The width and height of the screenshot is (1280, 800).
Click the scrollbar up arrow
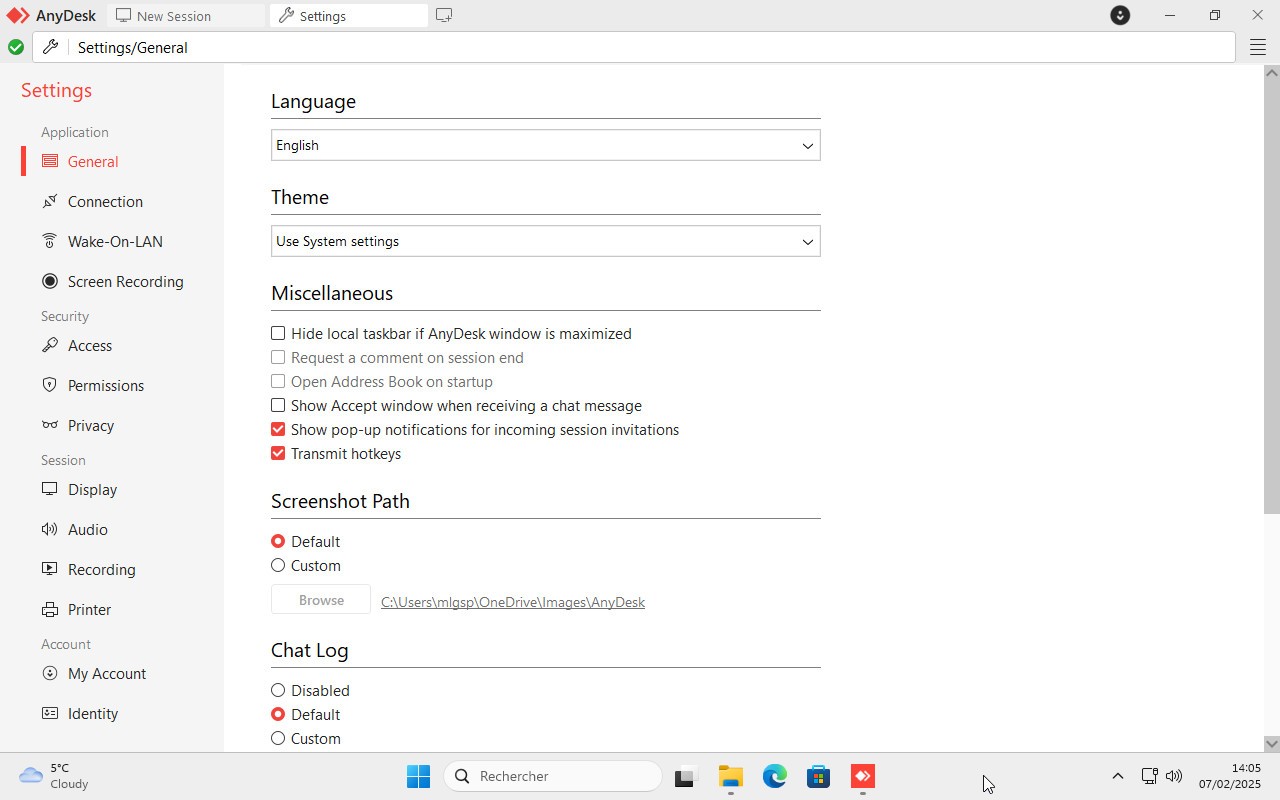pos(1272,72)
